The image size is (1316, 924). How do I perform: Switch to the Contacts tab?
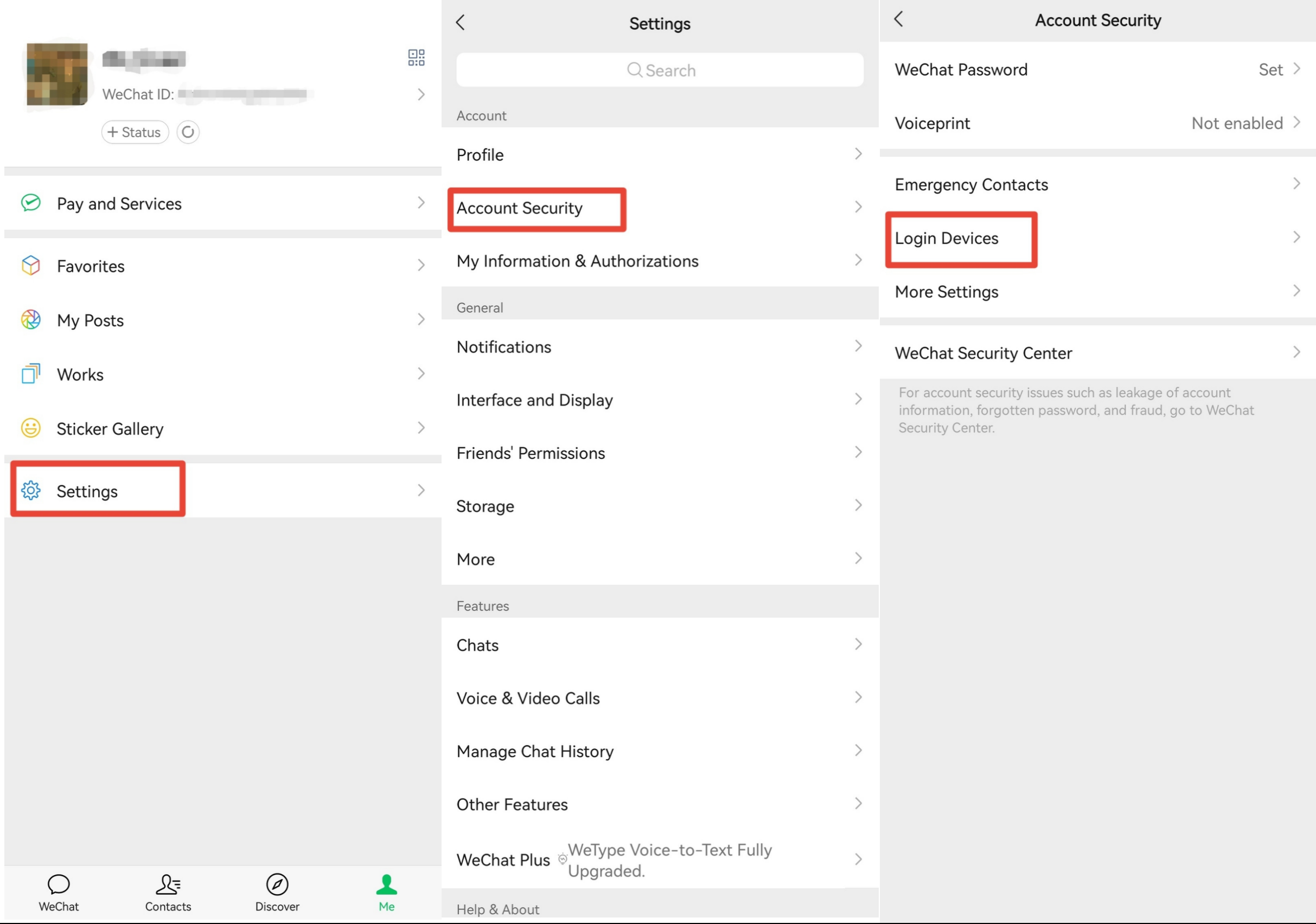pyautogui.click(x=168, y=893)
